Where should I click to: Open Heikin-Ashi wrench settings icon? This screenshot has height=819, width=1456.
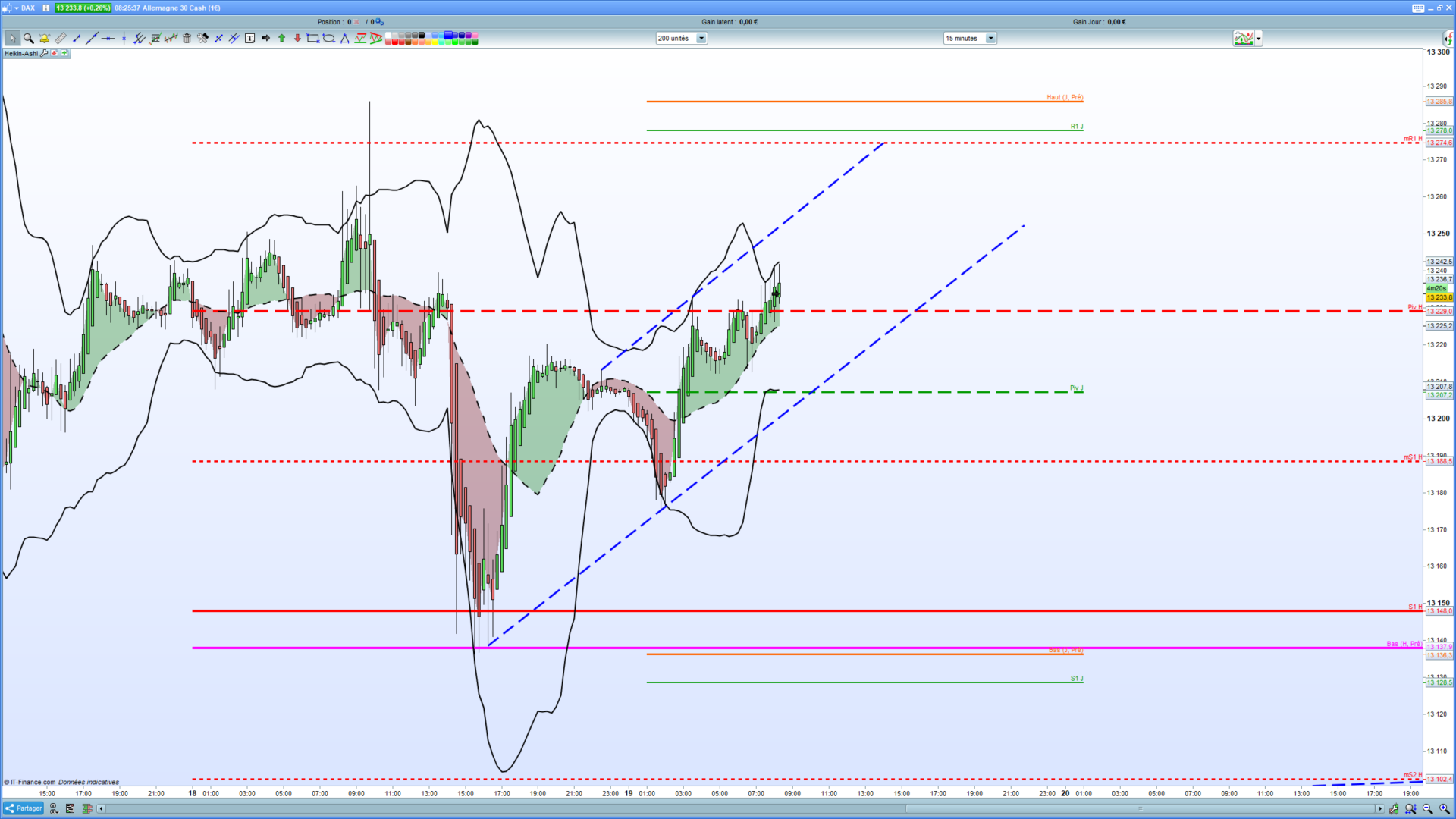[x=44, y=53]
